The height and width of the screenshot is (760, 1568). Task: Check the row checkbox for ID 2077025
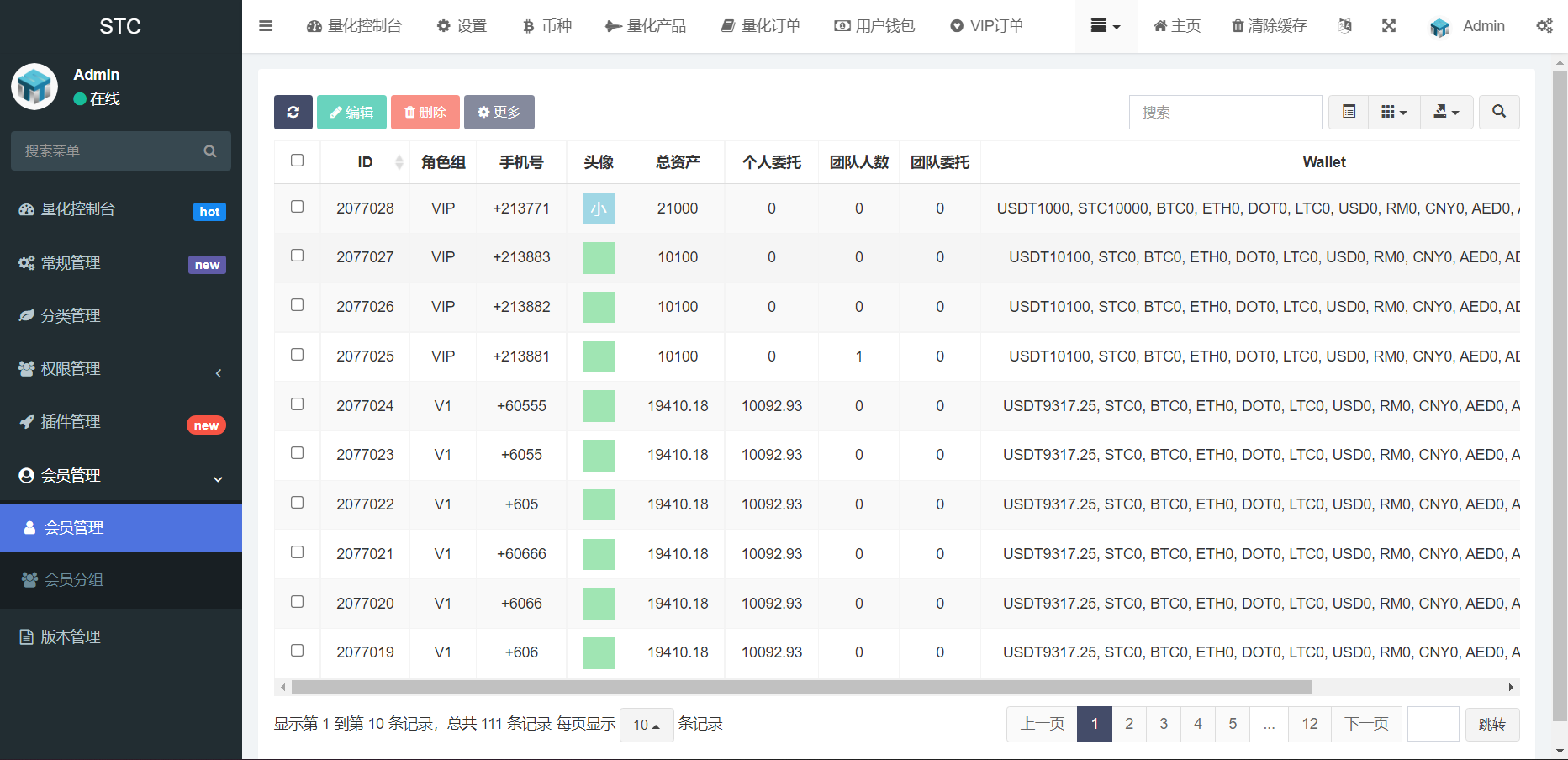coord(297,355)
